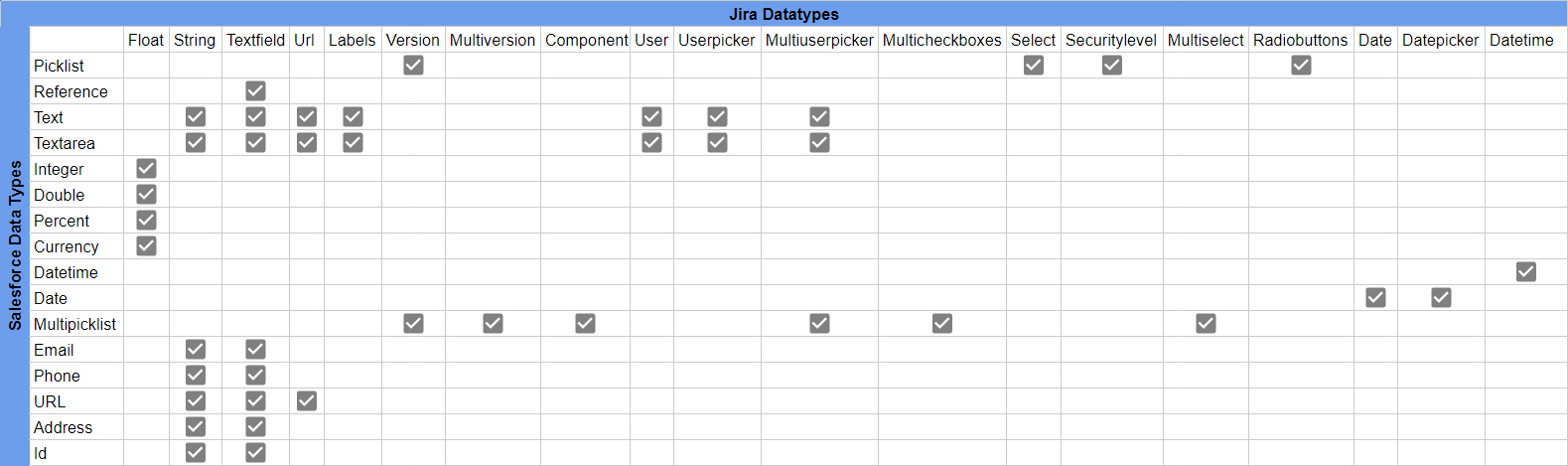Uncheck Multipicklist row Multicheckboxes checkbox
Image resolution: width=1568 pixels, height=466 pixels.
coord(942,323)
